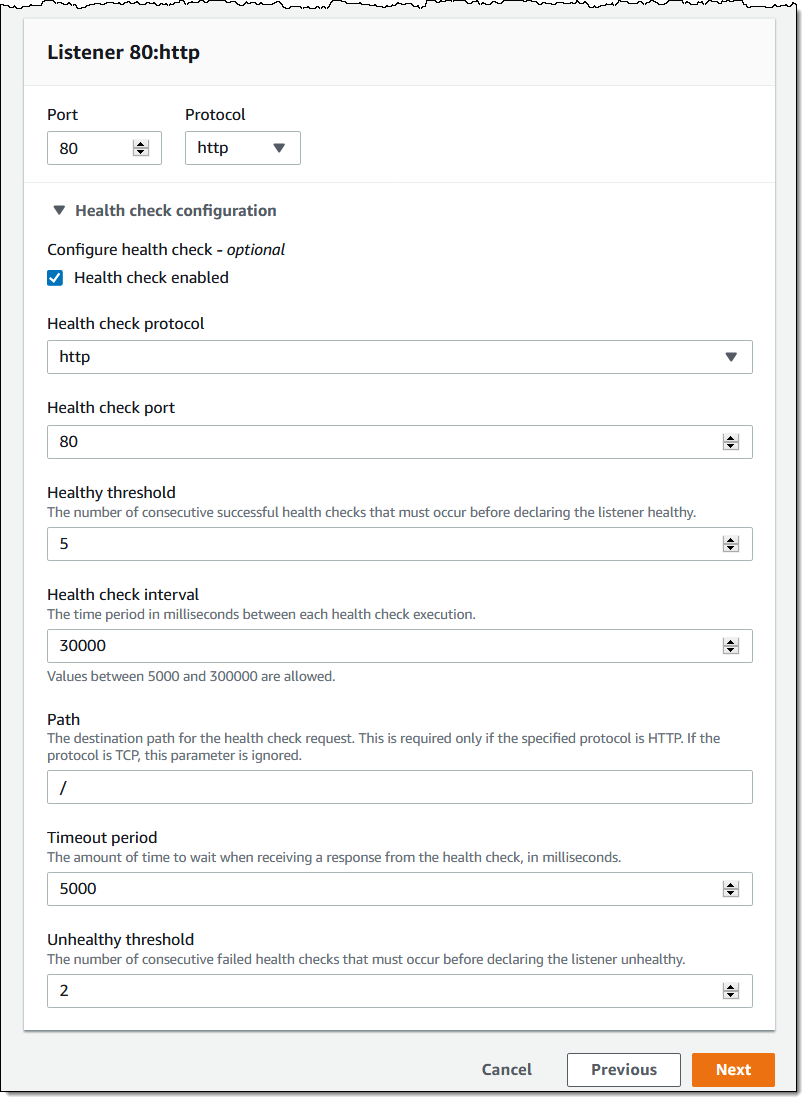Uncheck the Health check enabled checkbox
The width and height of the screenshot is (807, 1102).
tap(56, 278)
